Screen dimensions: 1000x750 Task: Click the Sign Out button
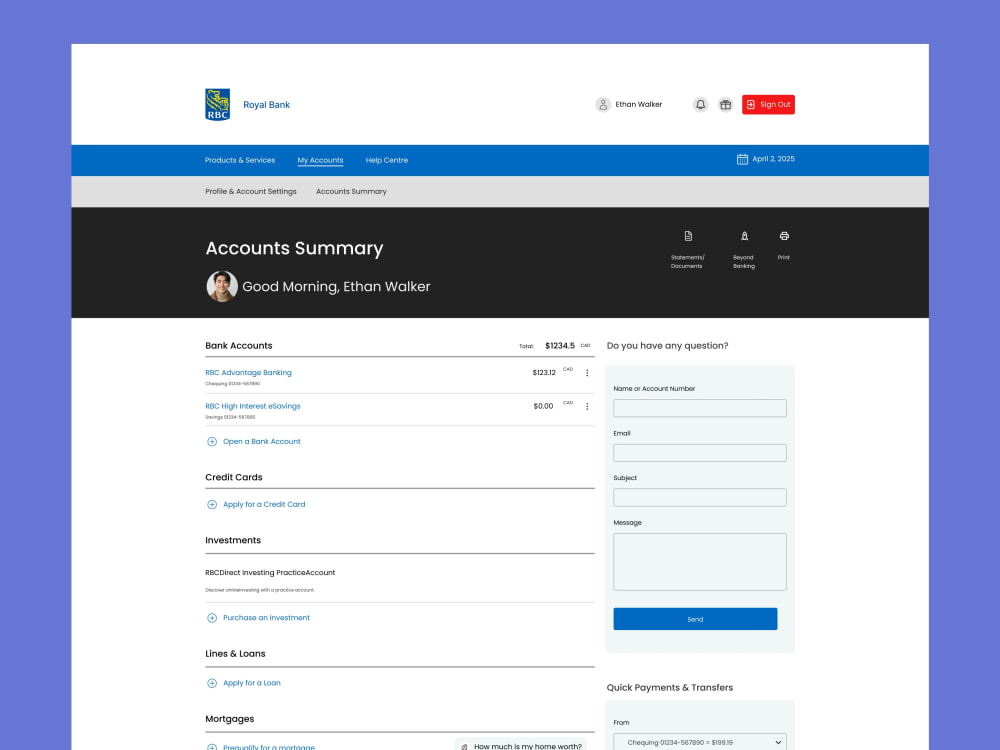tap(768, 105)
